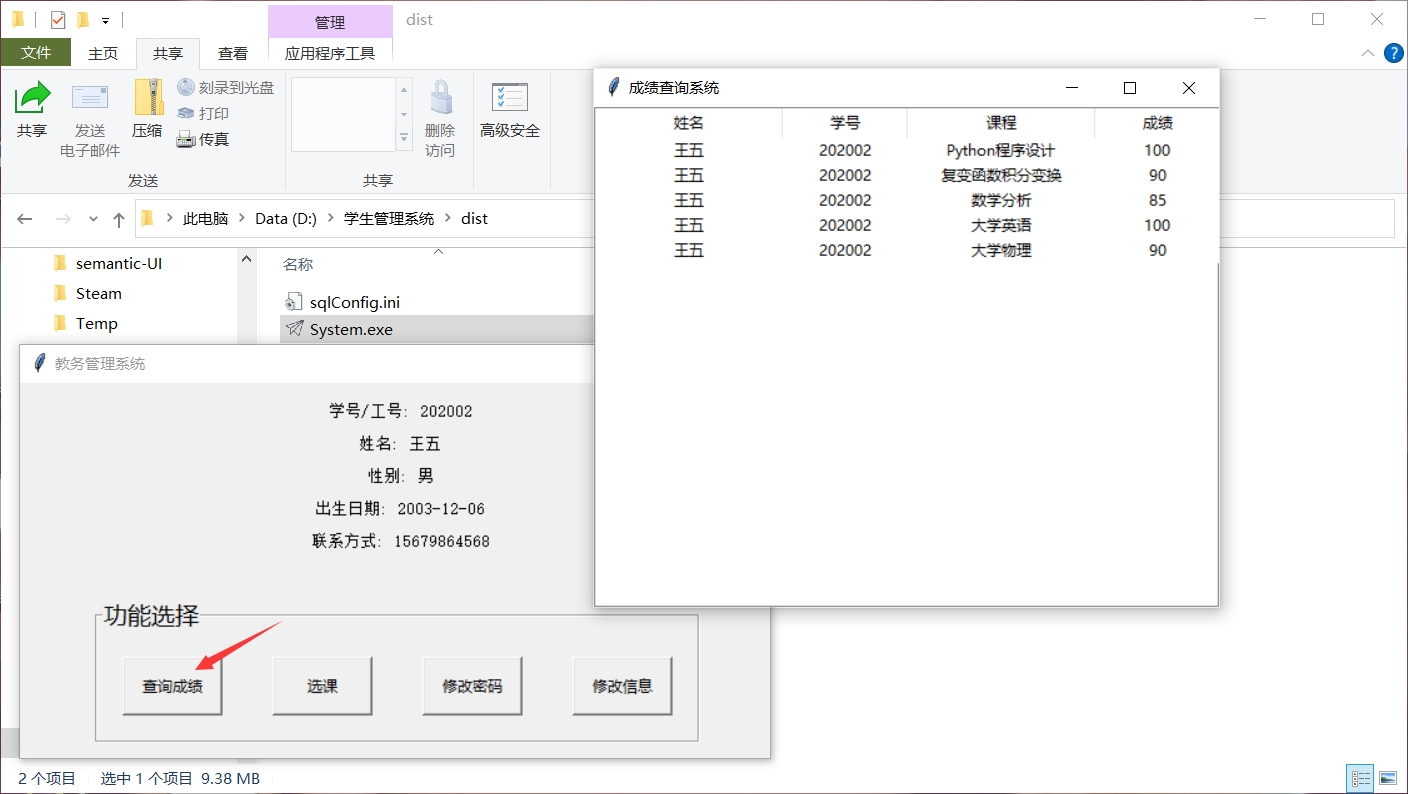
Task: Switch to details view icon in status bar
Action: click(x=1361, y=778)
